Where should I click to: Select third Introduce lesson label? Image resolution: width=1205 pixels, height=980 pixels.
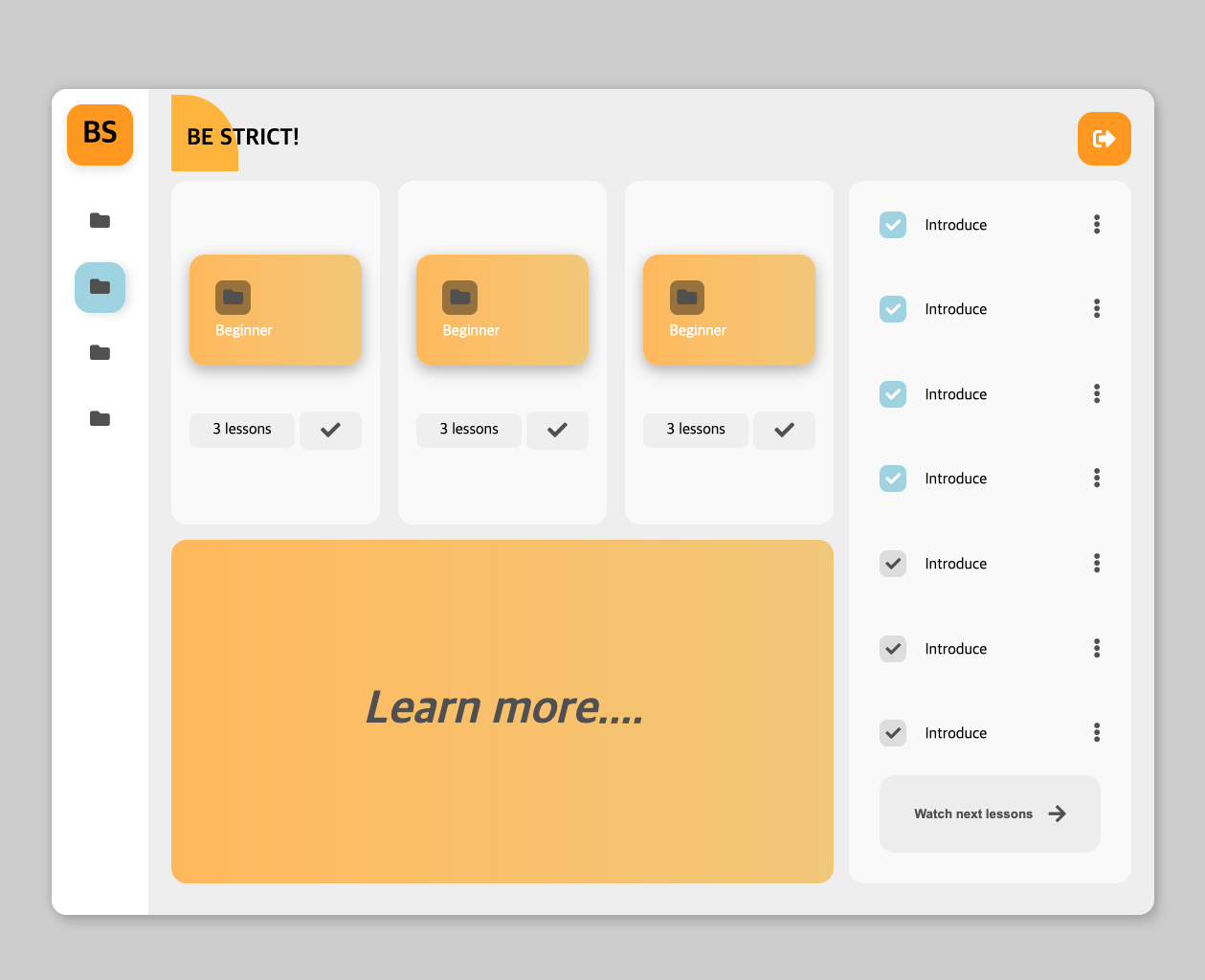955,394
